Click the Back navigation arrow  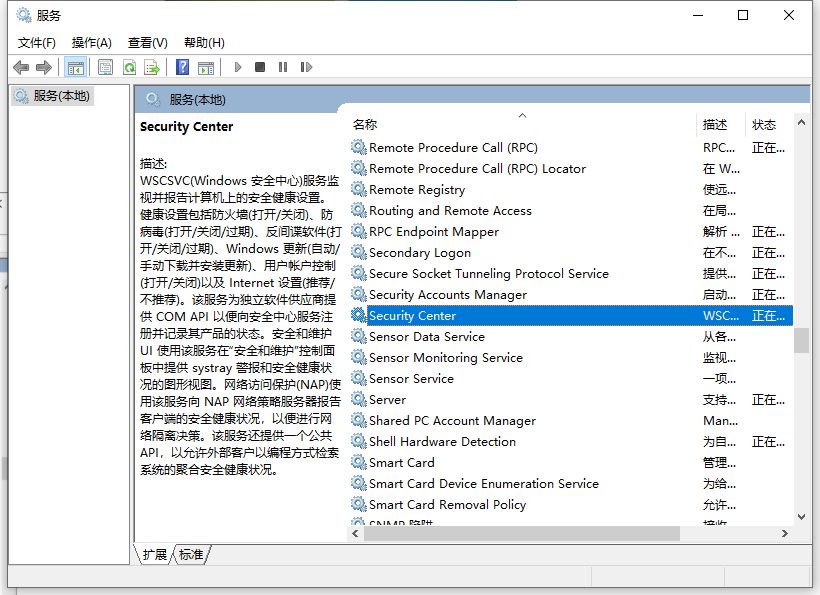tap(21, 66)
